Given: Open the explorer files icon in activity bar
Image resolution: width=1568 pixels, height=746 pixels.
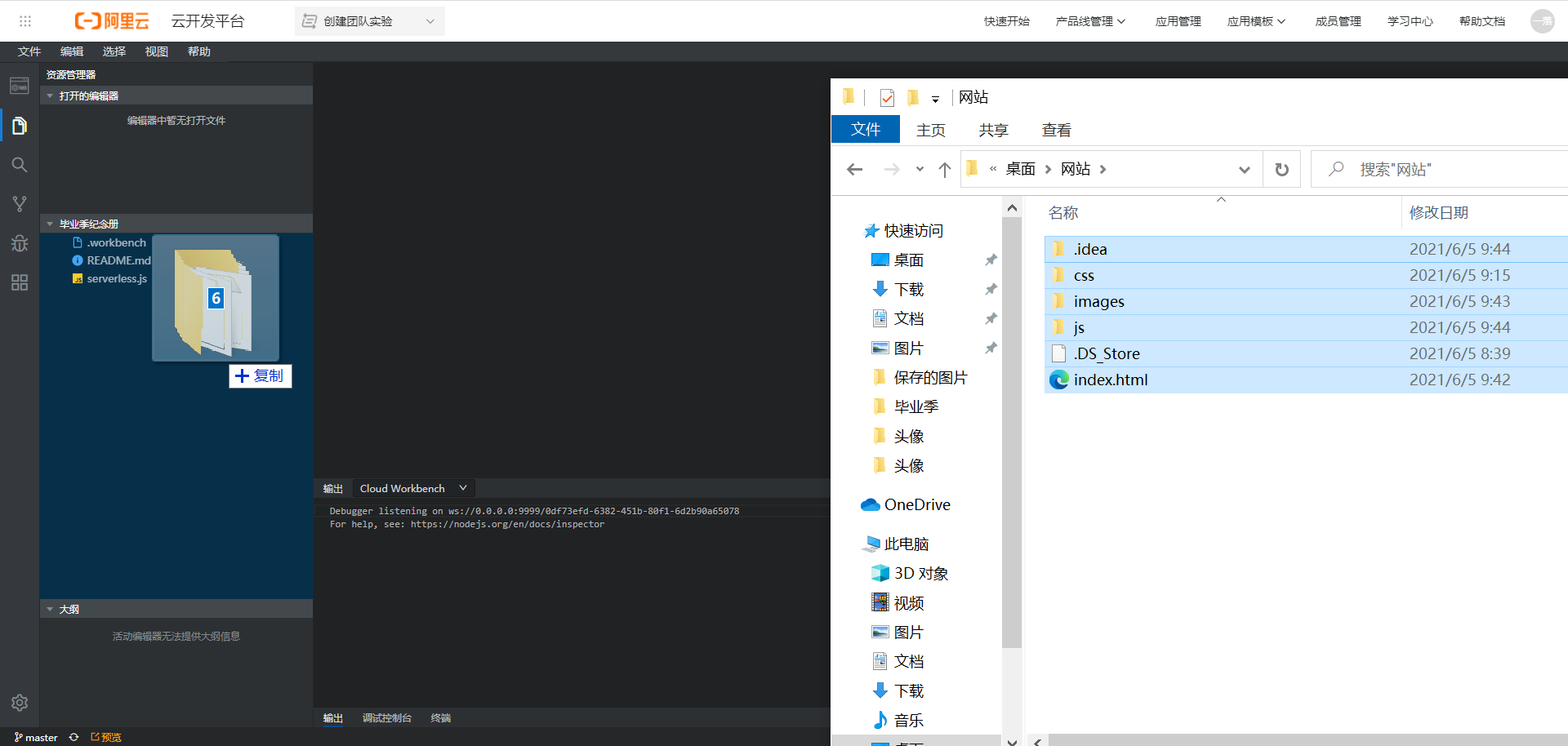Looking at the screenshot, I should [x=20, y=126].
